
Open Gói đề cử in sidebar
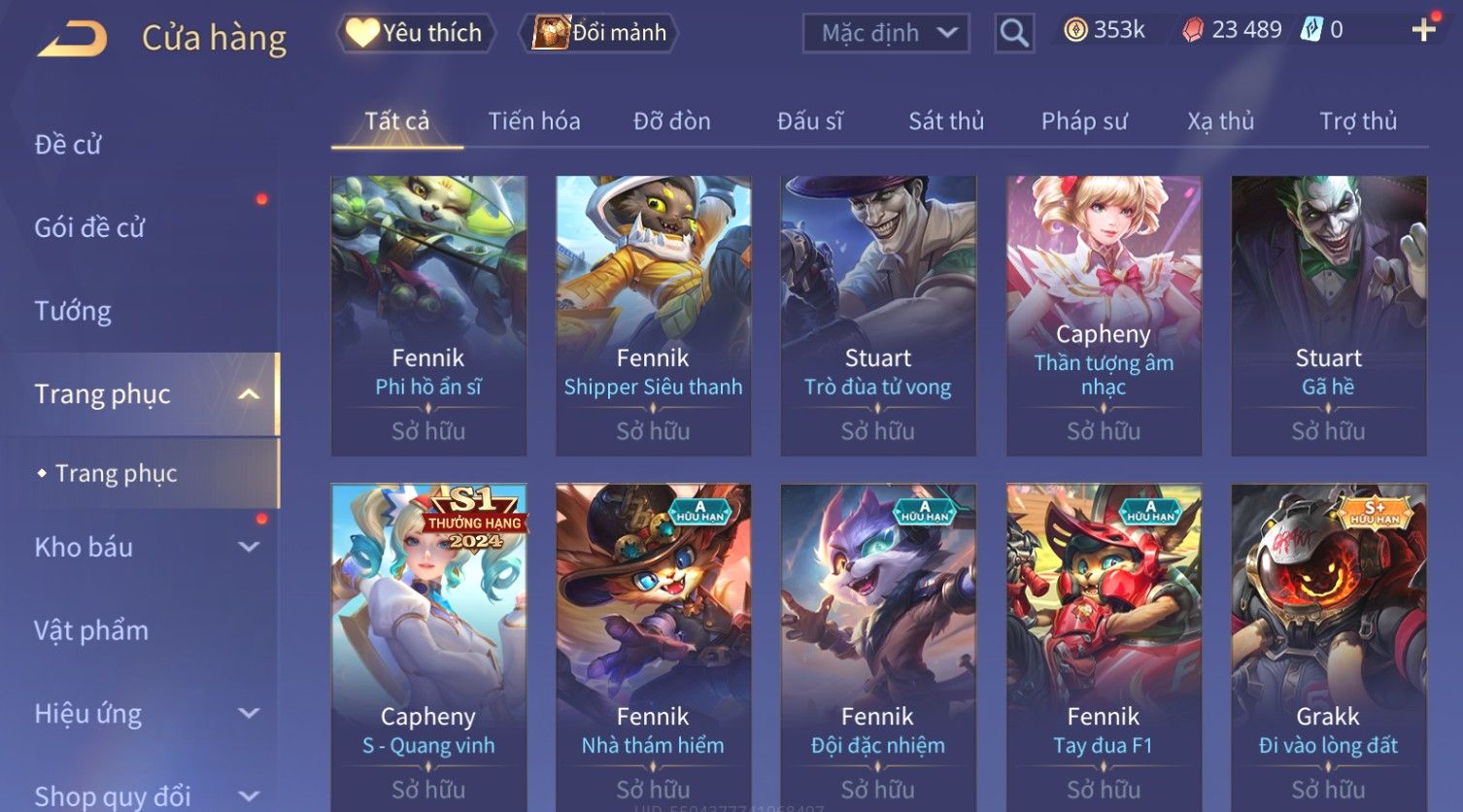(89, 227)
